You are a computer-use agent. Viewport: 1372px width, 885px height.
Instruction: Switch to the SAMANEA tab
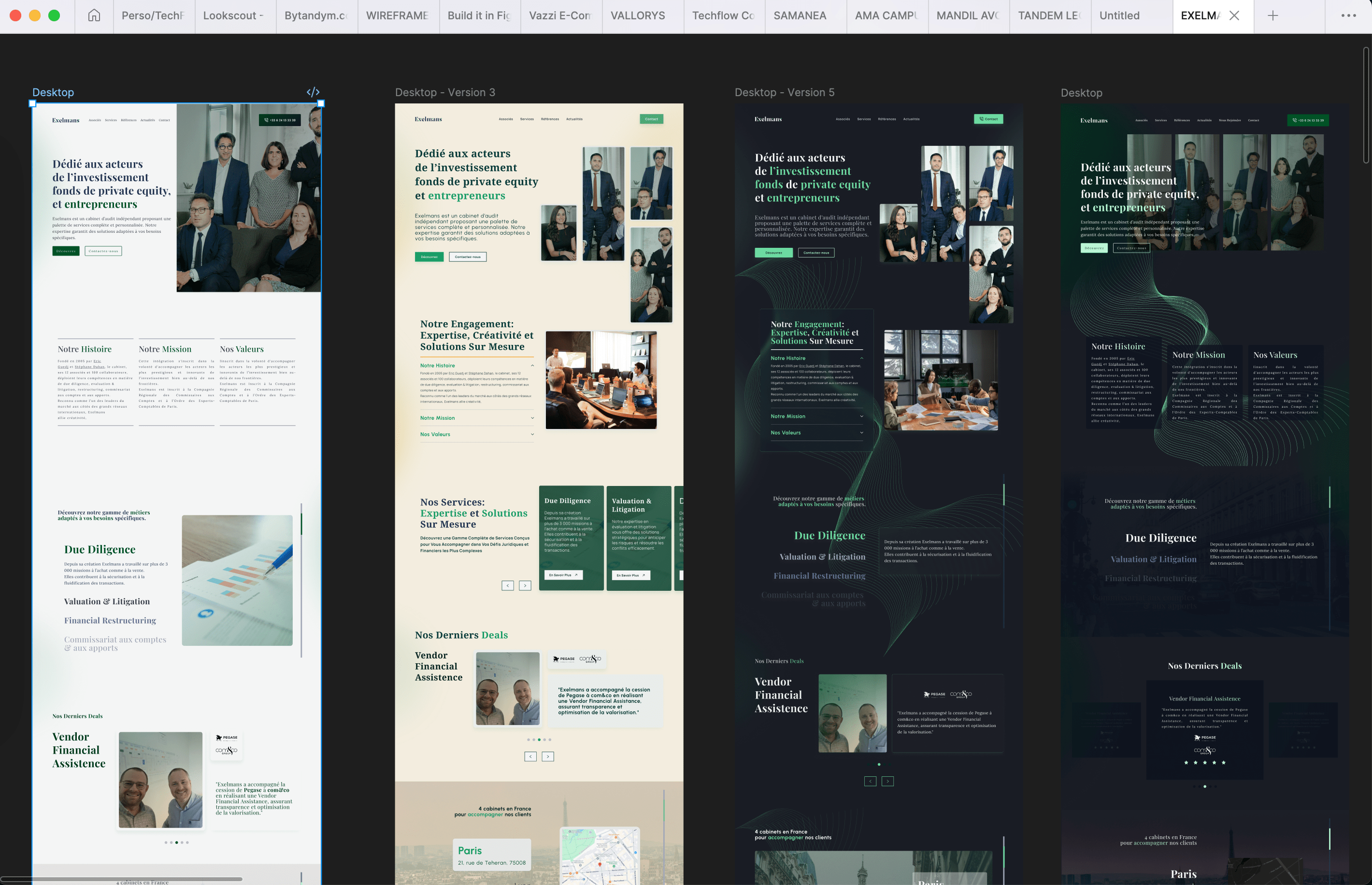(x=800, y=15)
